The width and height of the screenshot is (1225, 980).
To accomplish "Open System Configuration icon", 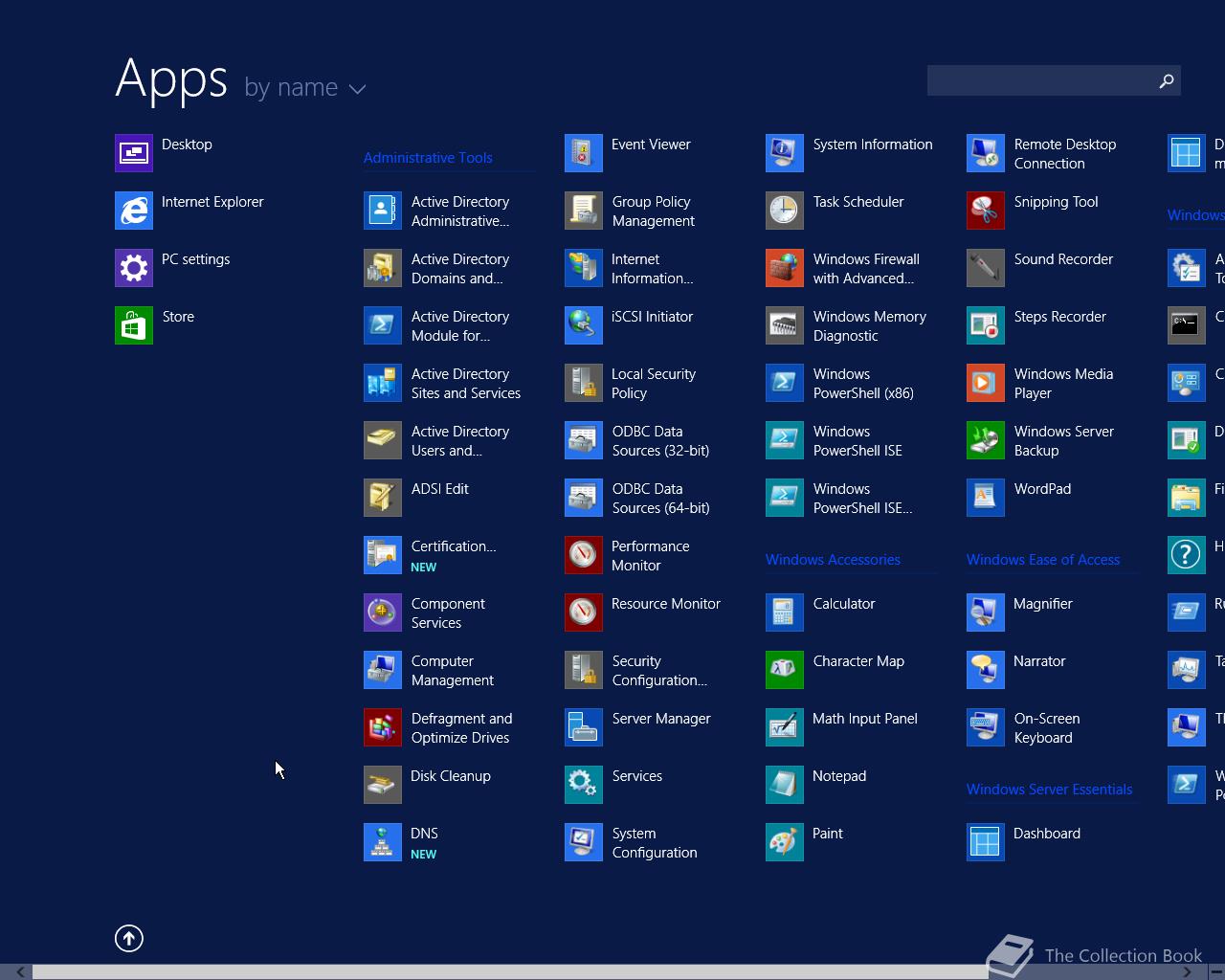I will click(x=584, y=842).
